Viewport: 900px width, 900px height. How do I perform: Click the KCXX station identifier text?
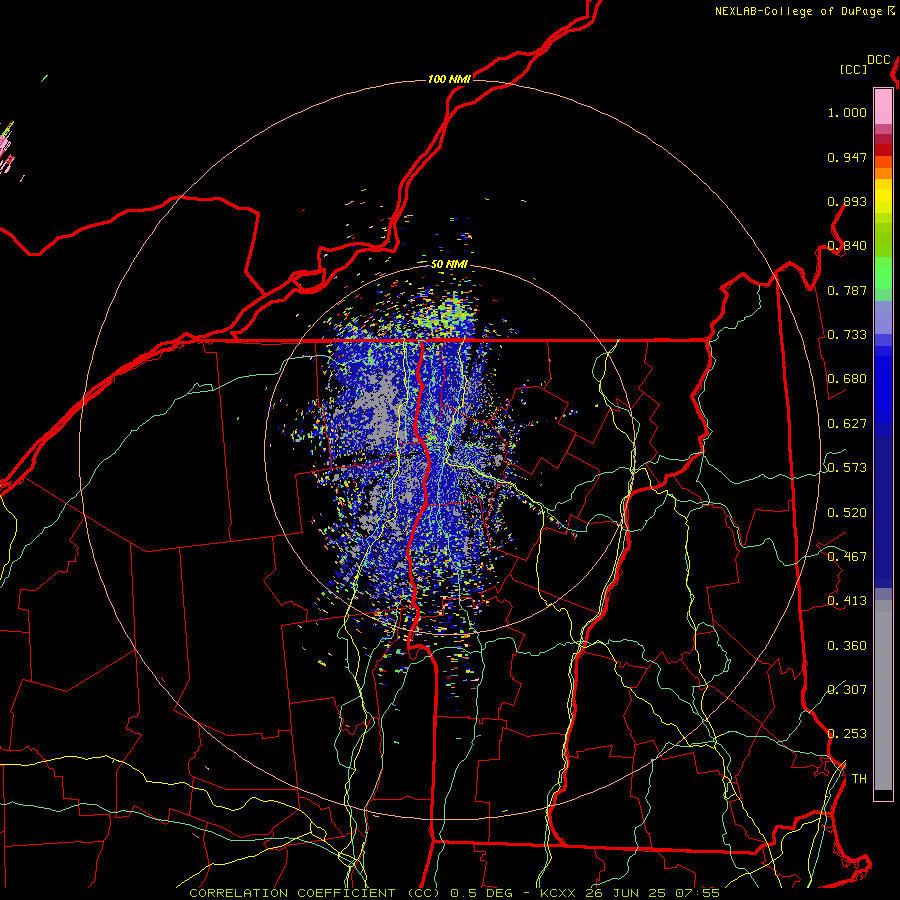[557, 893]
